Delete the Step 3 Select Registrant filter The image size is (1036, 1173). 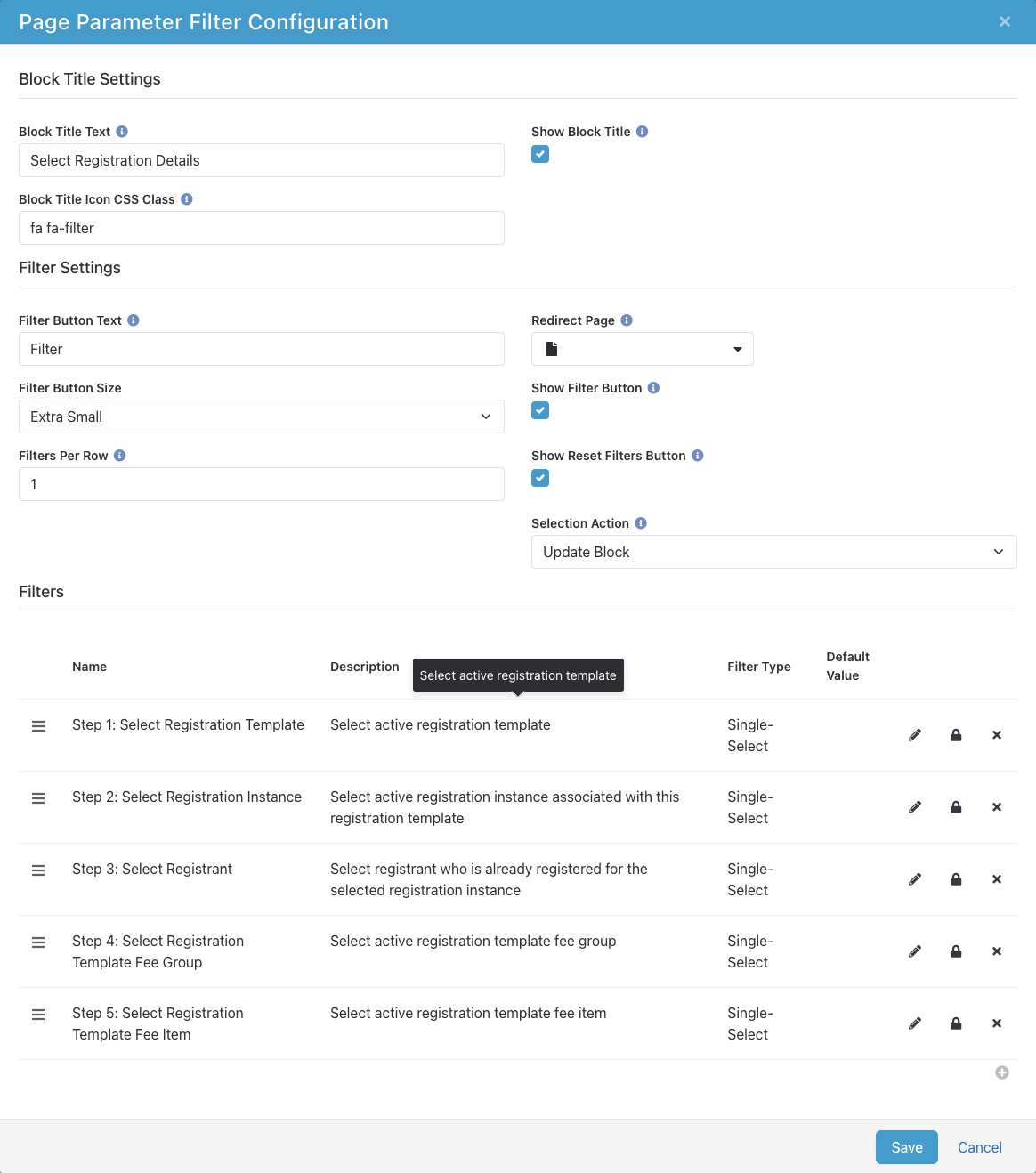point(996,879)
